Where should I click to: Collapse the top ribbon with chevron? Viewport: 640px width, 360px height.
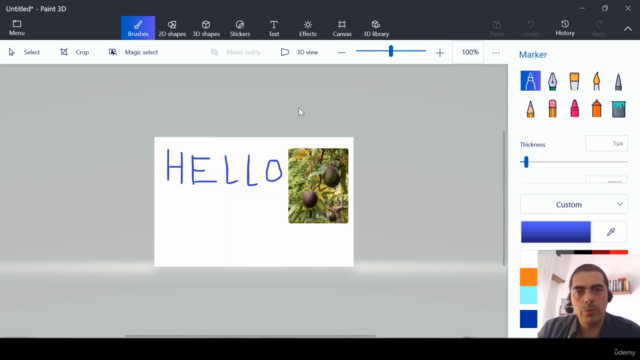(628, 29)
